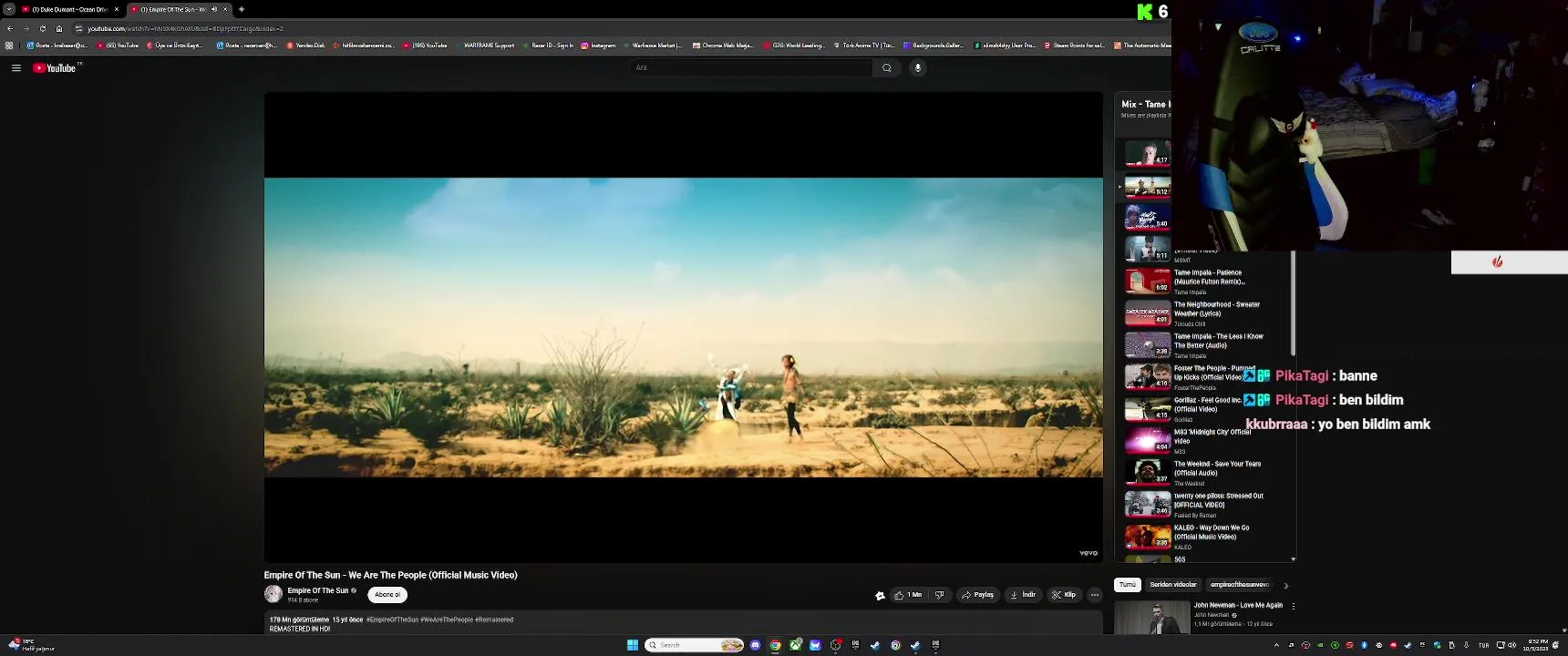Open a new browser tab
This screenshot has width=1568, height=656.
242,9
